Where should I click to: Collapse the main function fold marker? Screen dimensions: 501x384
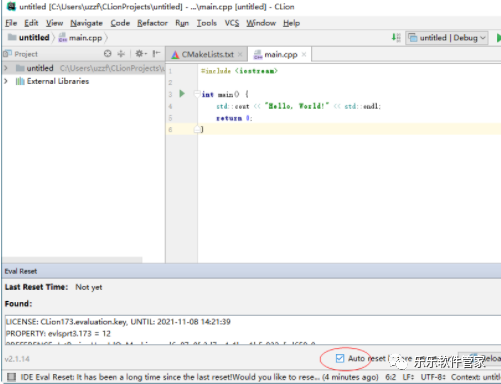[x=197, y=94]
